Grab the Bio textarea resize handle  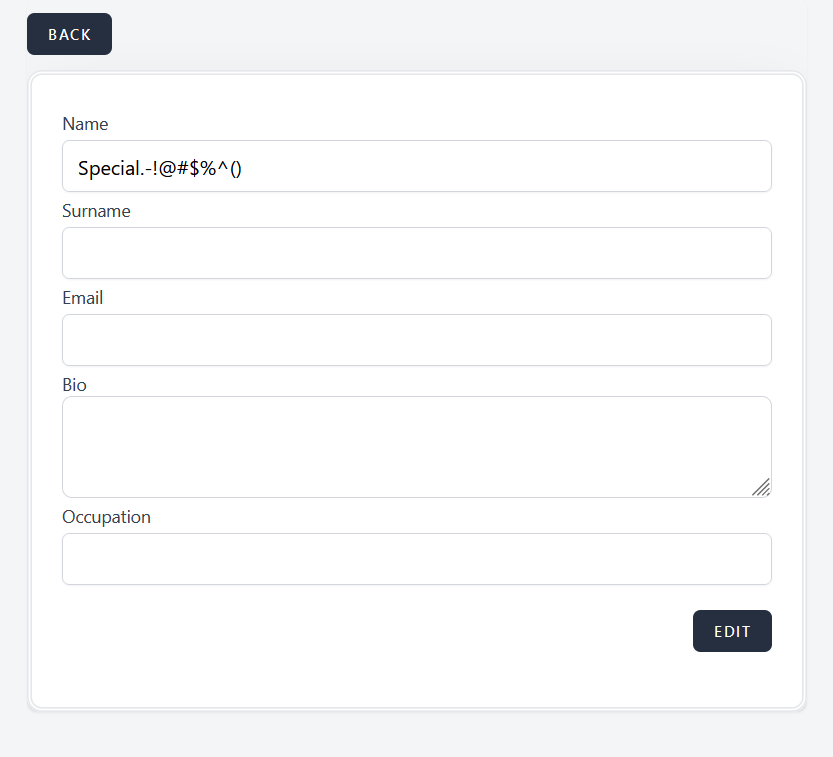[x=761, y=487]
